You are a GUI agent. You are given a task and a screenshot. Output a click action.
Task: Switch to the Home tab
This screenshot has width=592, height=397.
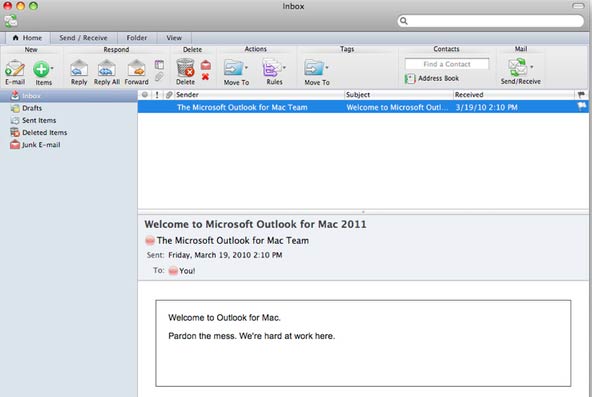click(28, 38)
